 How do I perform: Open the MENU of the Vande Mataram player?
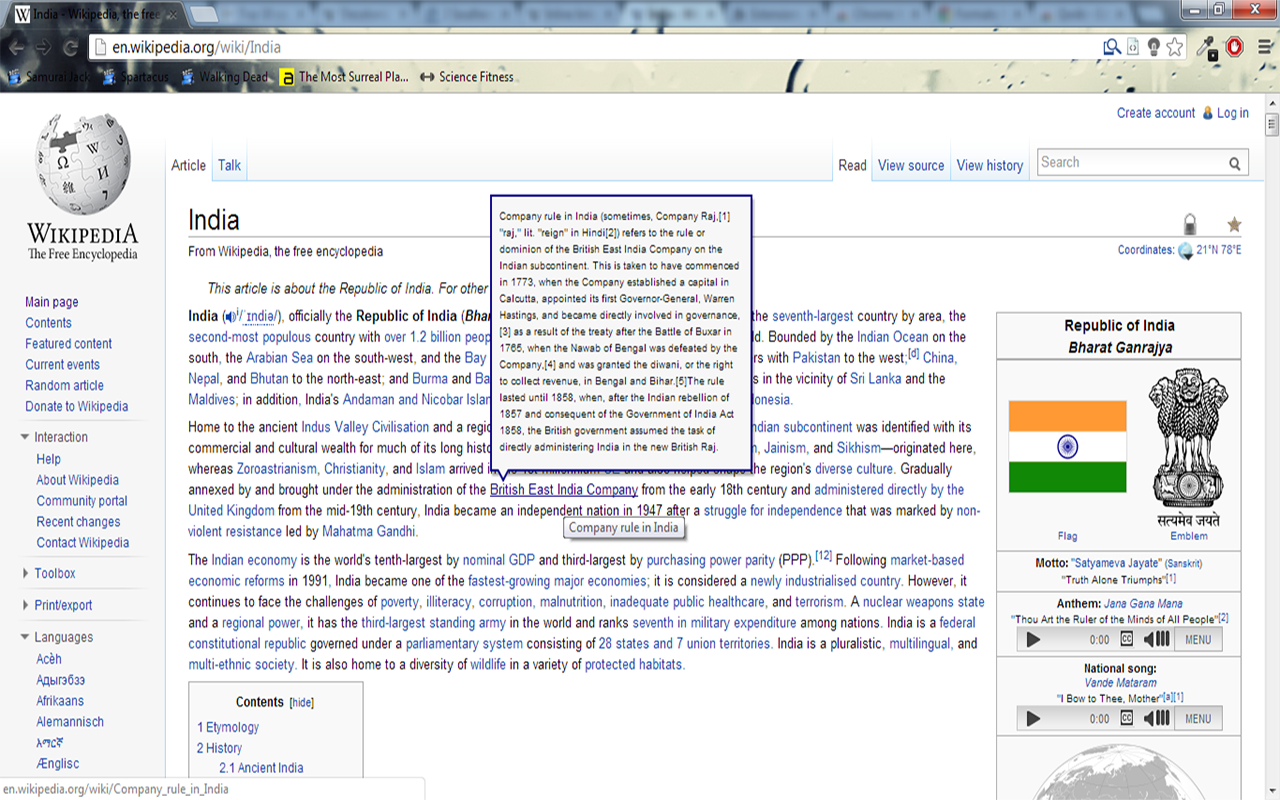[x=1198, y=718]
